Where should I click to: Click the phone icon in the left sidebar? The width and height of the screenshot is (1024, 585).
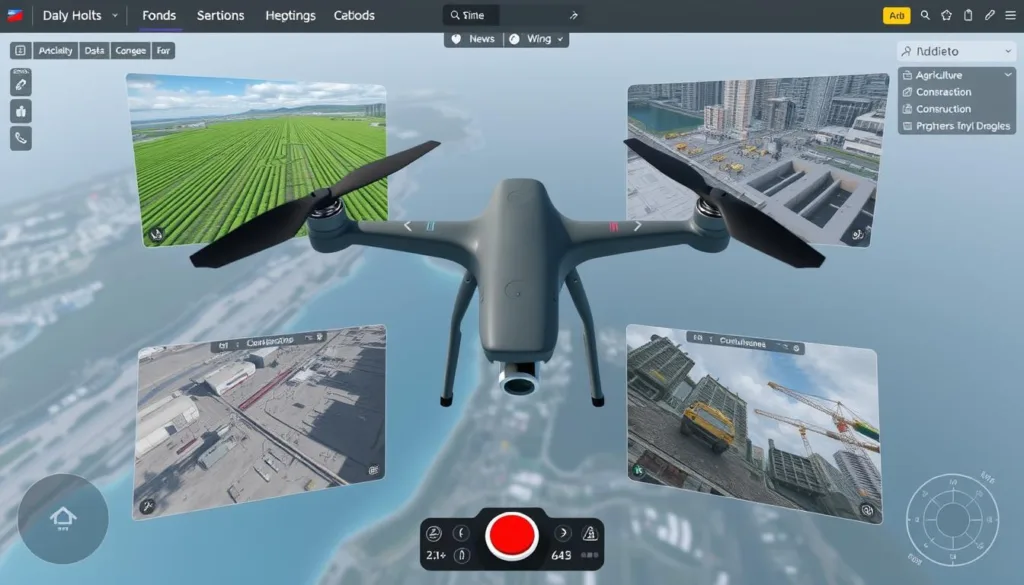point(21,138)
